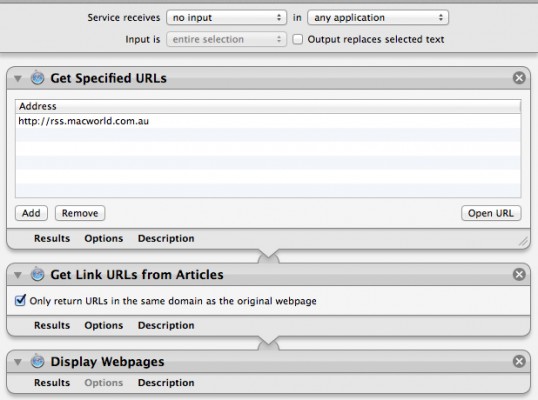The image size is (538, 400).
Task: Show Options for Get Specified URLs
Action: click(104, 238)
